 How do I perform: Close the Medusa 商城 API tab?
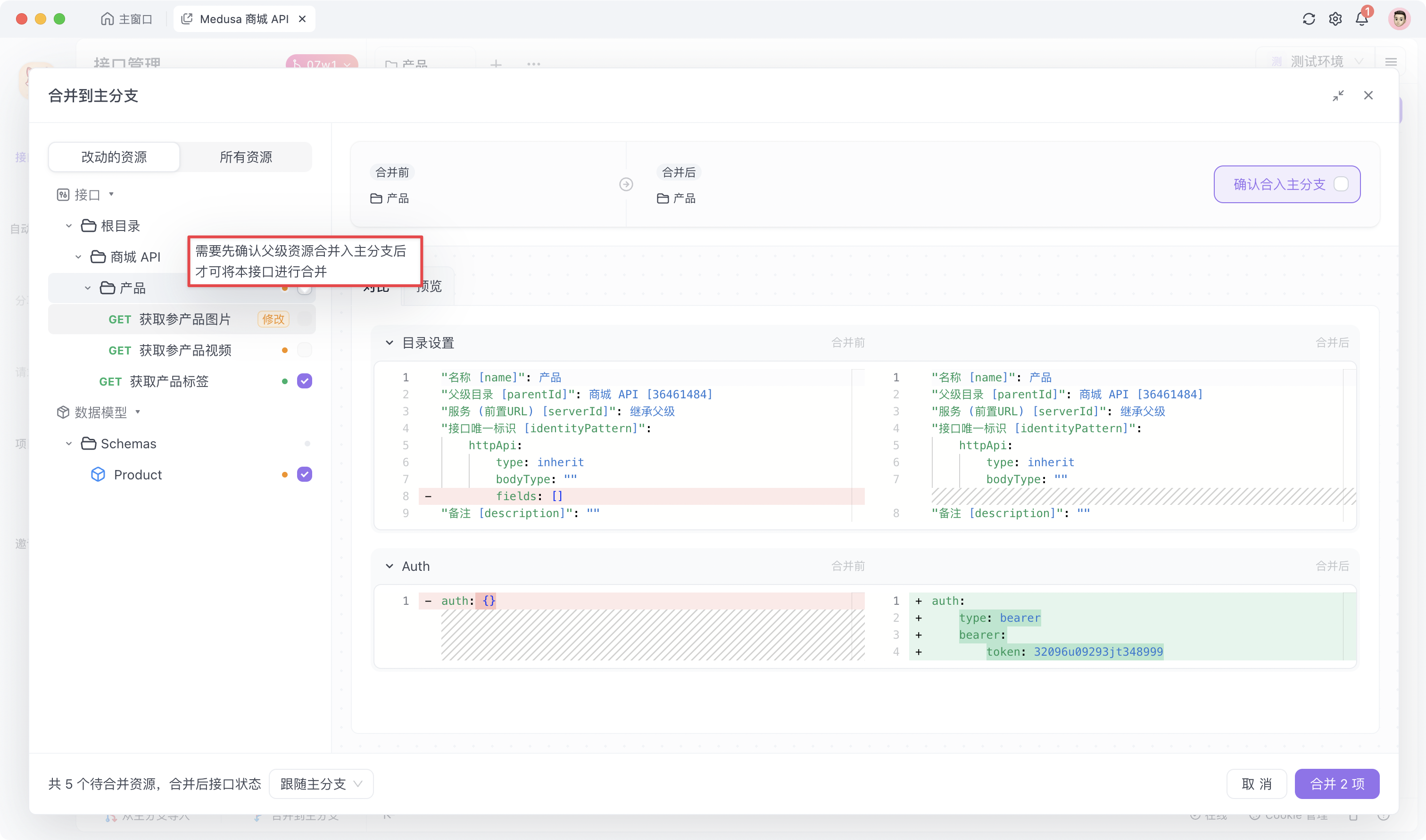click(x=302, y=19)
